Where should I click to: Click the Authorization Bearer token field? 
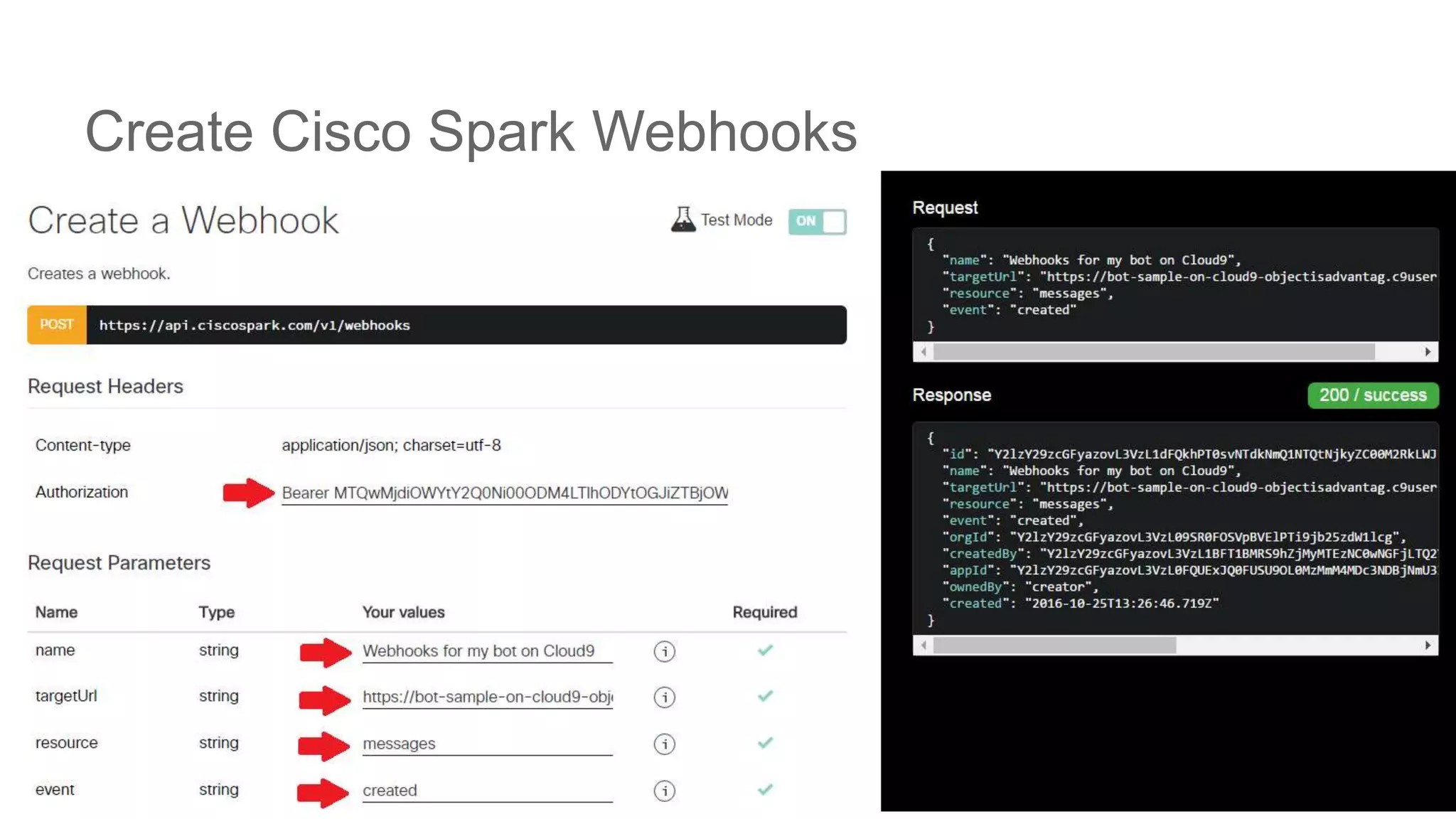coord(505,493)
